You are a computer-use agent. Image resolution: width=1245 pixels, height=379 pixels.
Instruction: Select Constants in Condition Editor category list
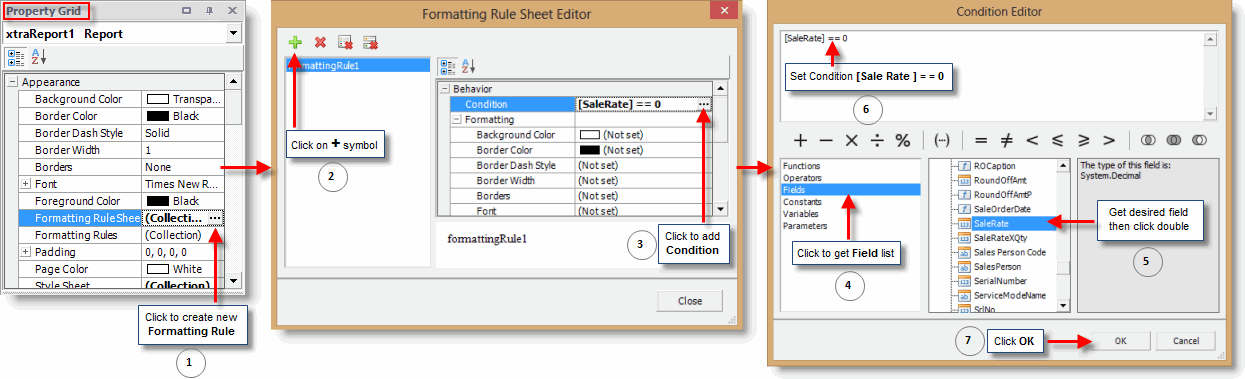(802, 201)
